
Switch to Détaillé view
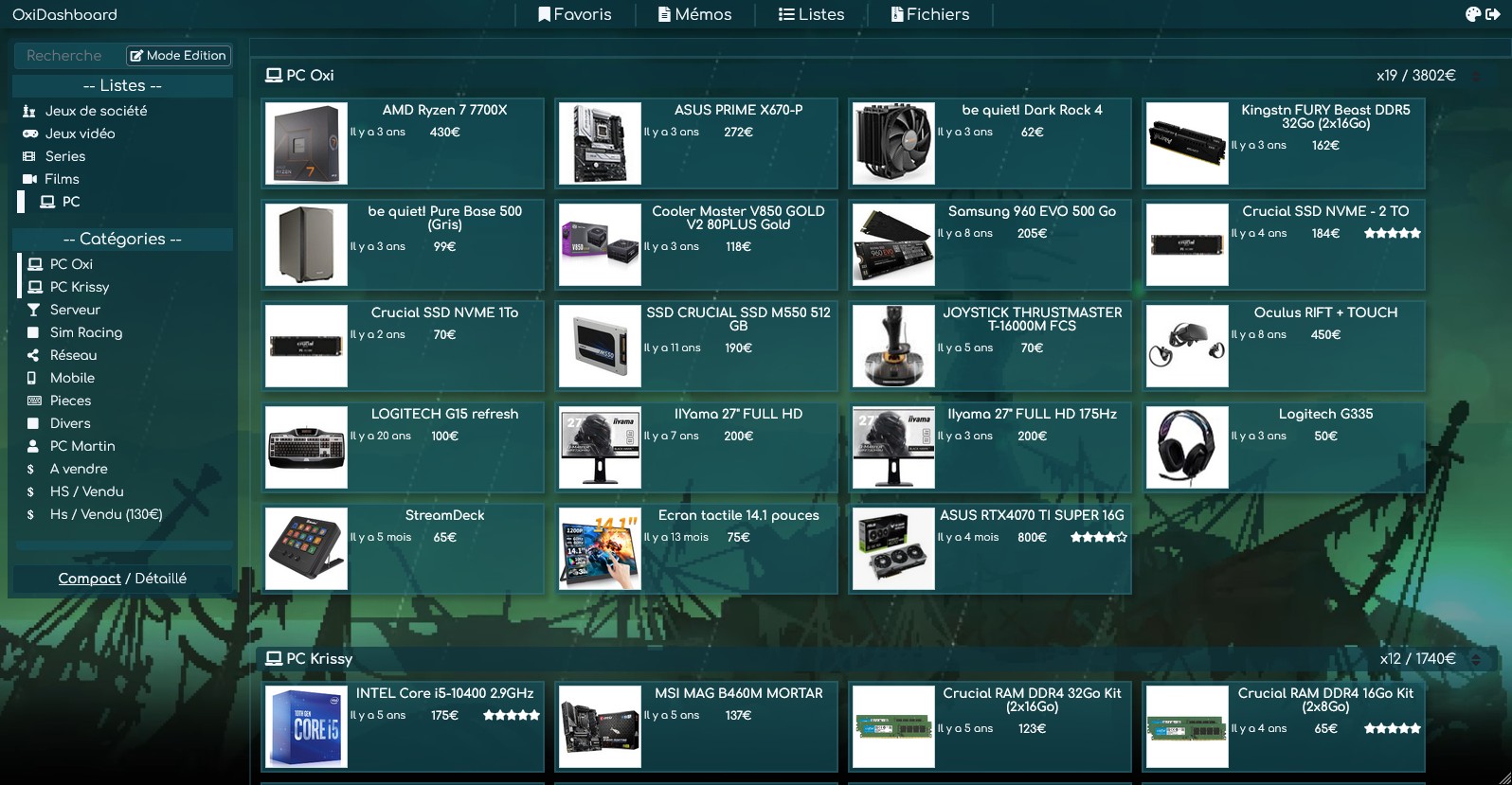(160, 579)
